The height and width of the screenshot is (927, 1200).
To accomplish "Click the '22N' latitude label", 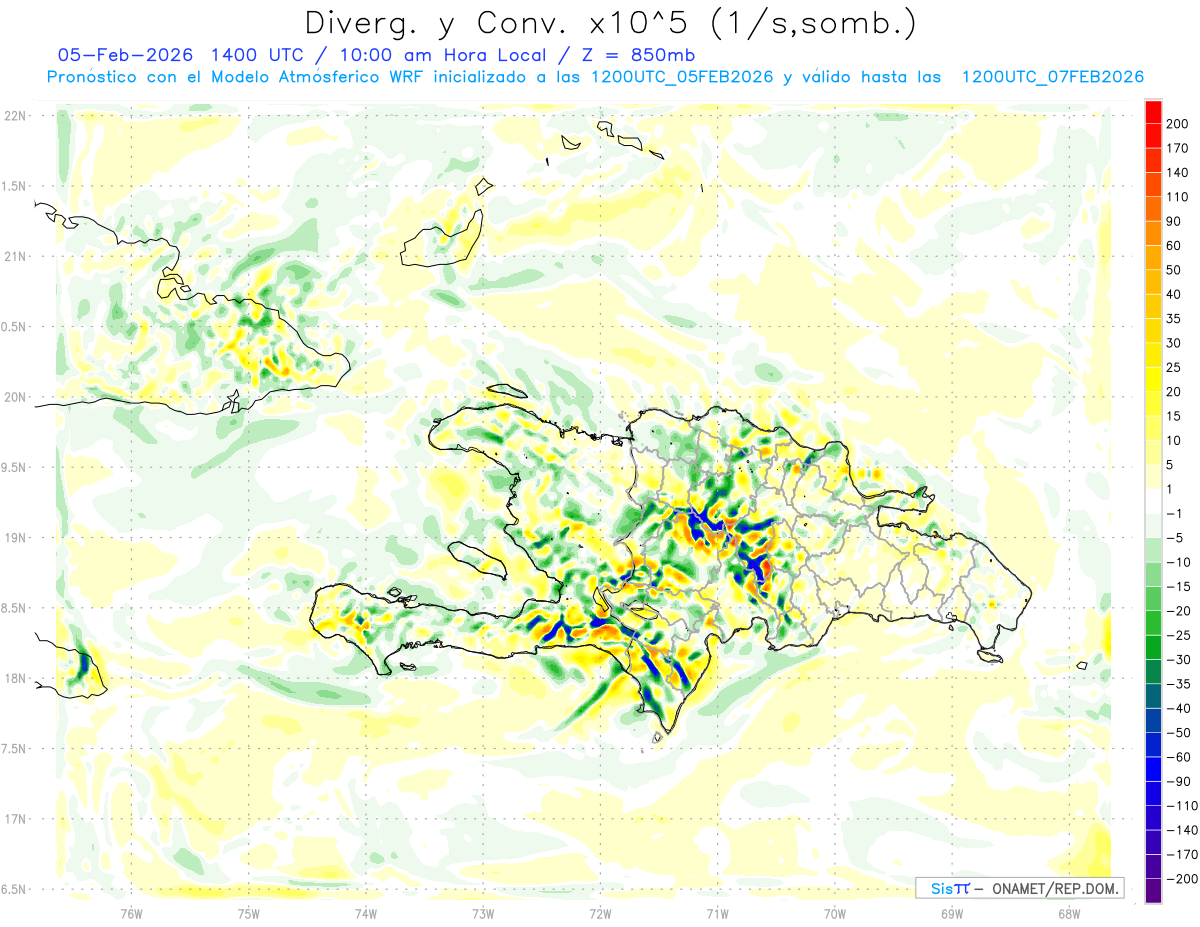I will pyautogui.click(x=15, y=116).
